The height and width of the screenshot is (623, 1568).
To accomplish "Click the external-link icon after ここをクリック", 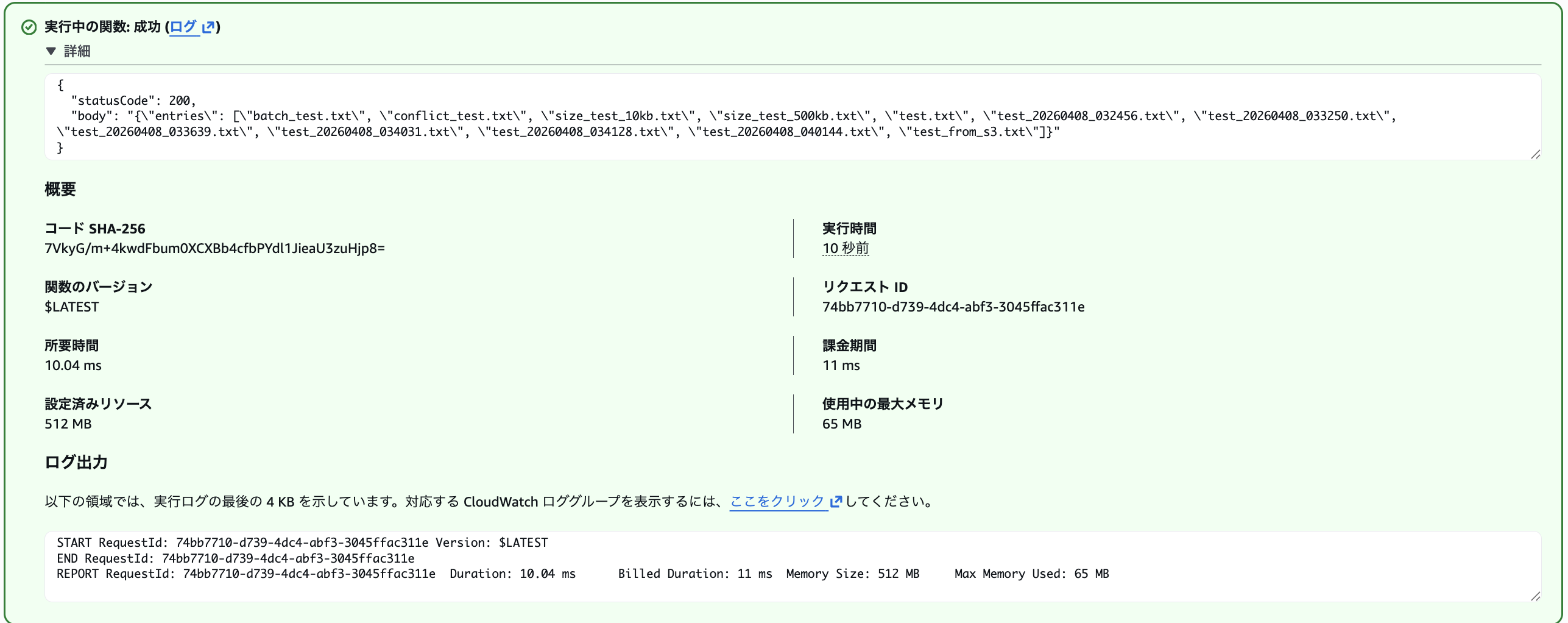I will (836, 501).
